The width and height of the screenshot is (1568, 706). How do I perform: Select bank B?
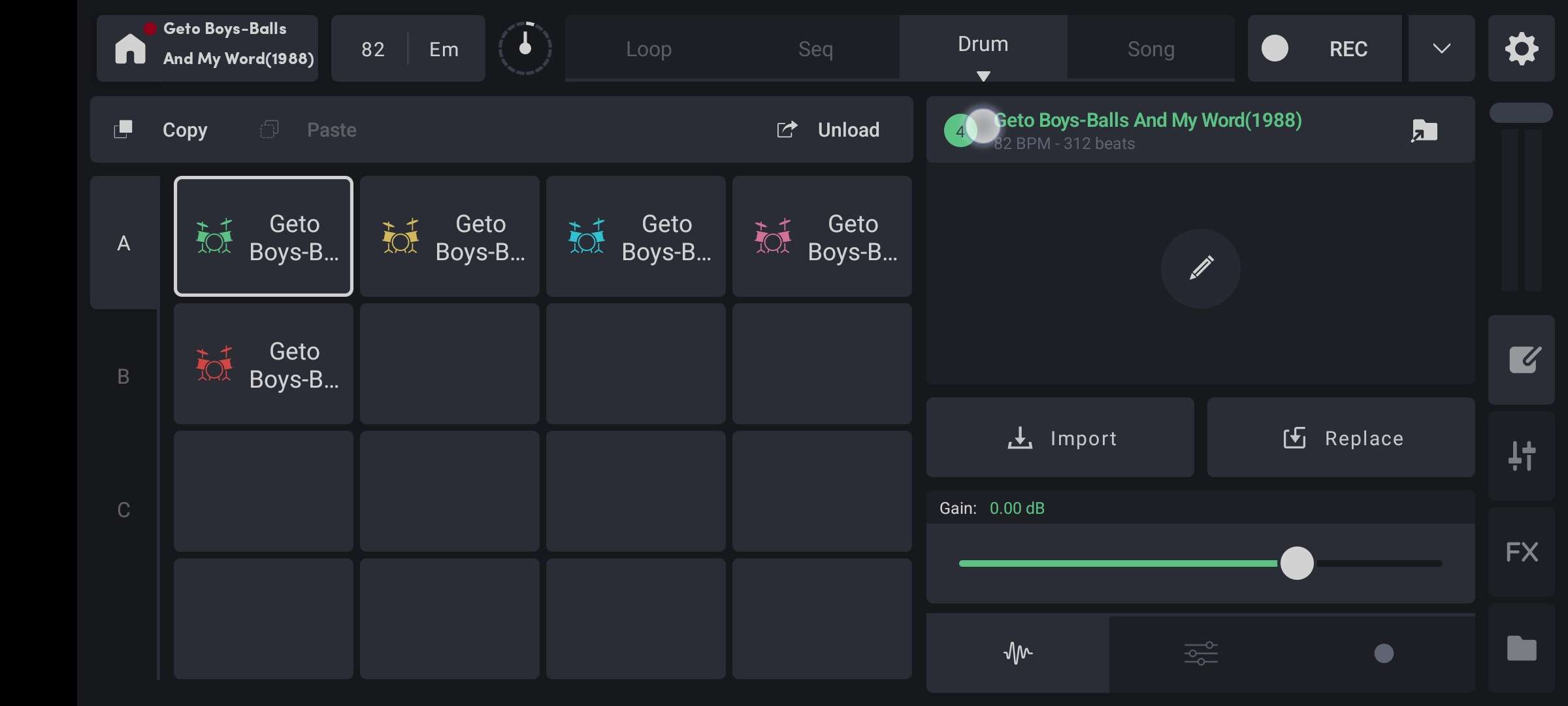[123, 376]
